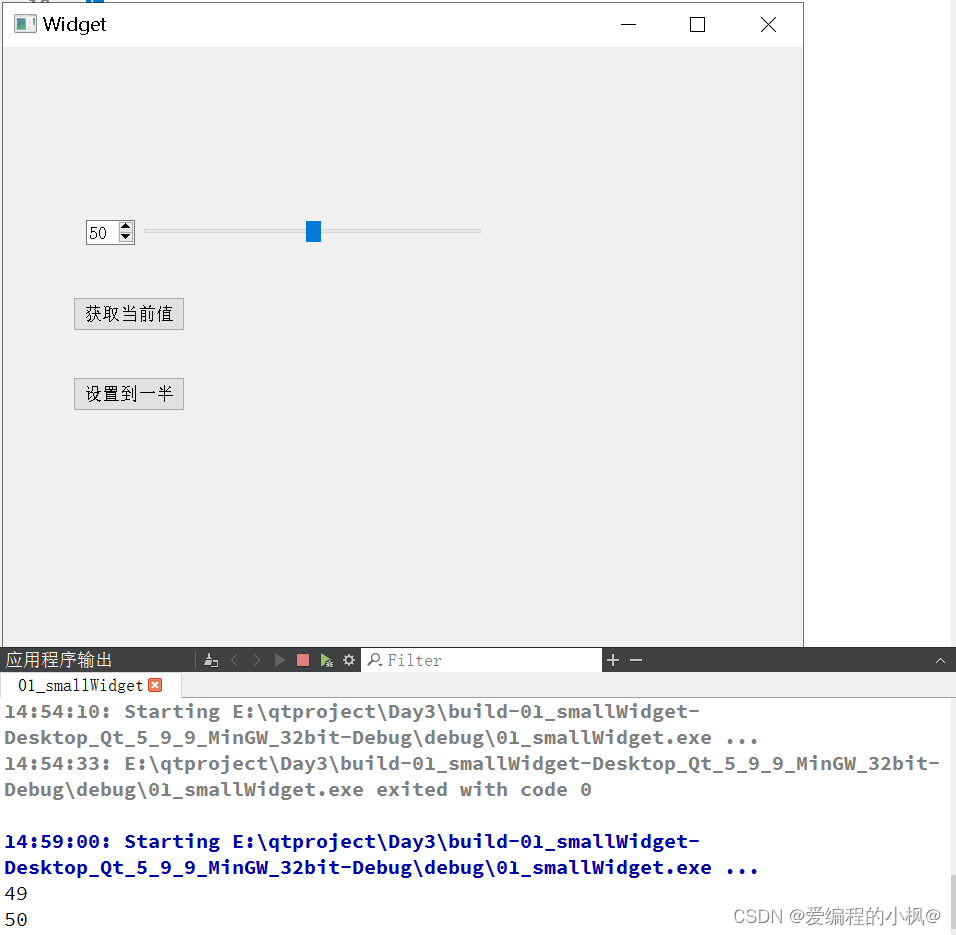Click the magnifier icon in Filter field
This screenshot has width=956, height=935.
coord(374,660)
